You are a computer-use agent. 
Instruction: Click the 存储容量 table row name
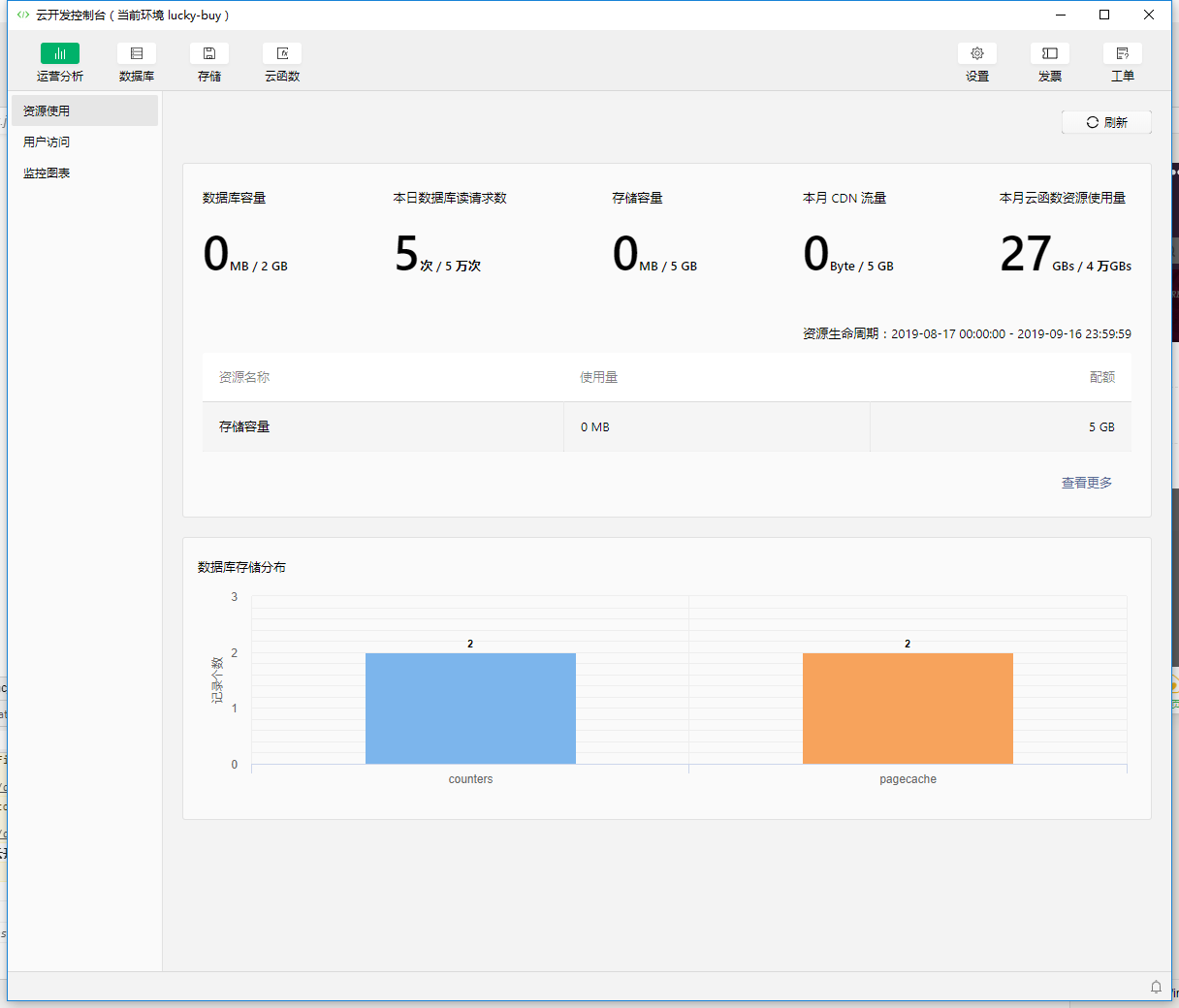point(244,426)
